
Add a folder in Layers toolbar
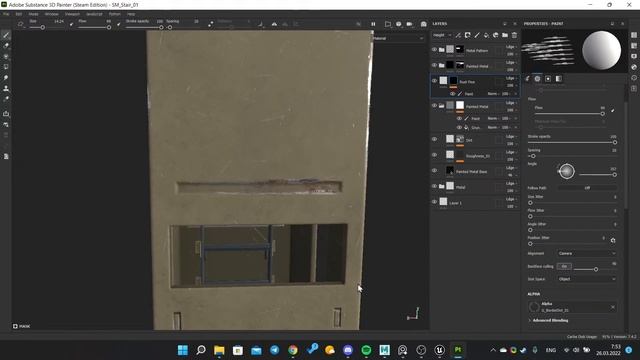pyautogui.click(x=505, y=35)
